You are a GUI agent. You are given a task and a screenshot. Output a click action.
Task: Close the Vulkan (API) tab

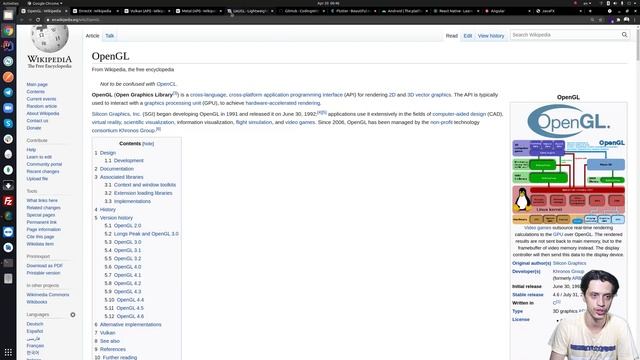169,11
